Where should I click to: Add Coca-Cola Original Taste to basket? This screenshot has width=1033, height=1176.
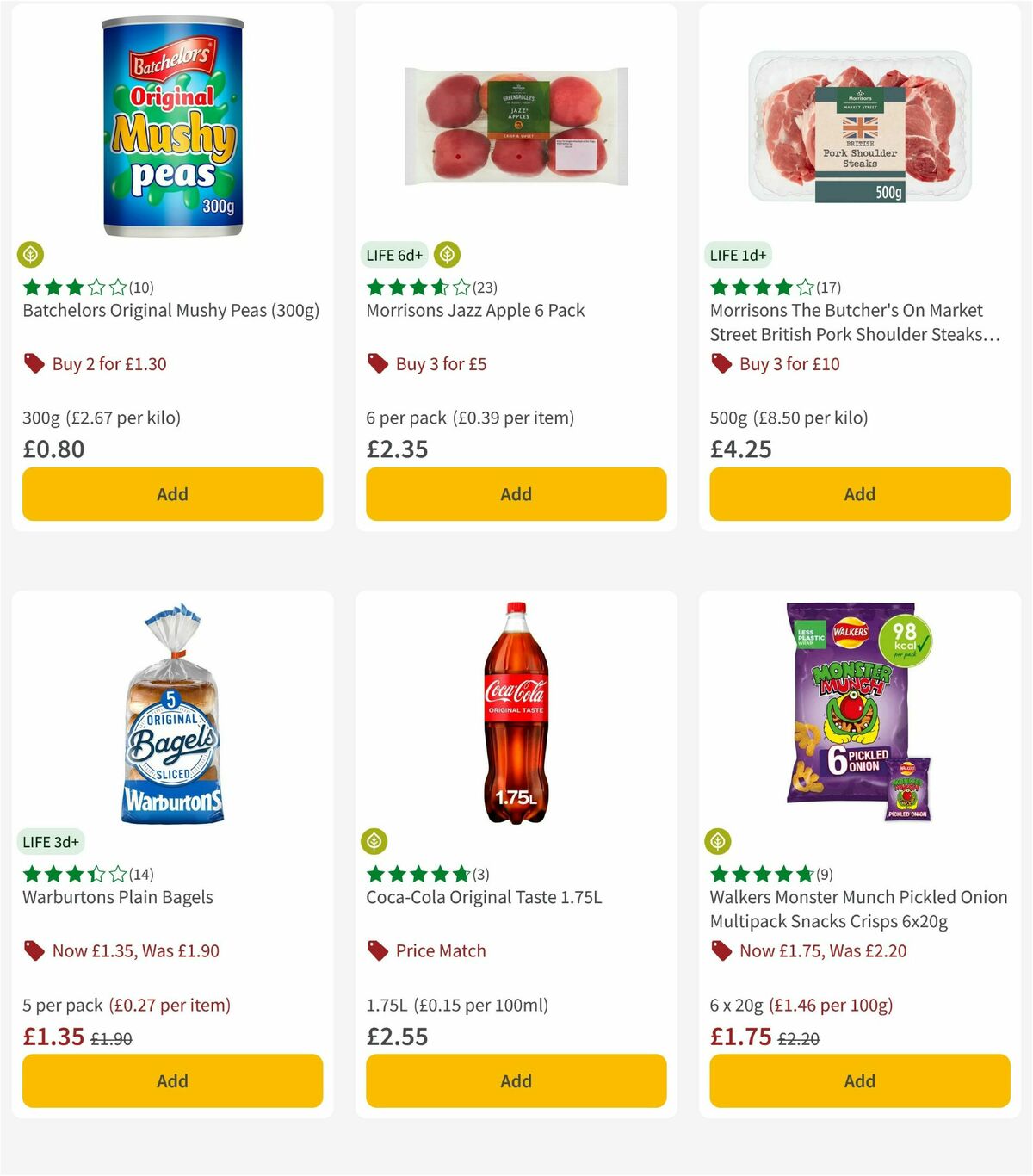pyautogui.click(x=516, y=1080)
